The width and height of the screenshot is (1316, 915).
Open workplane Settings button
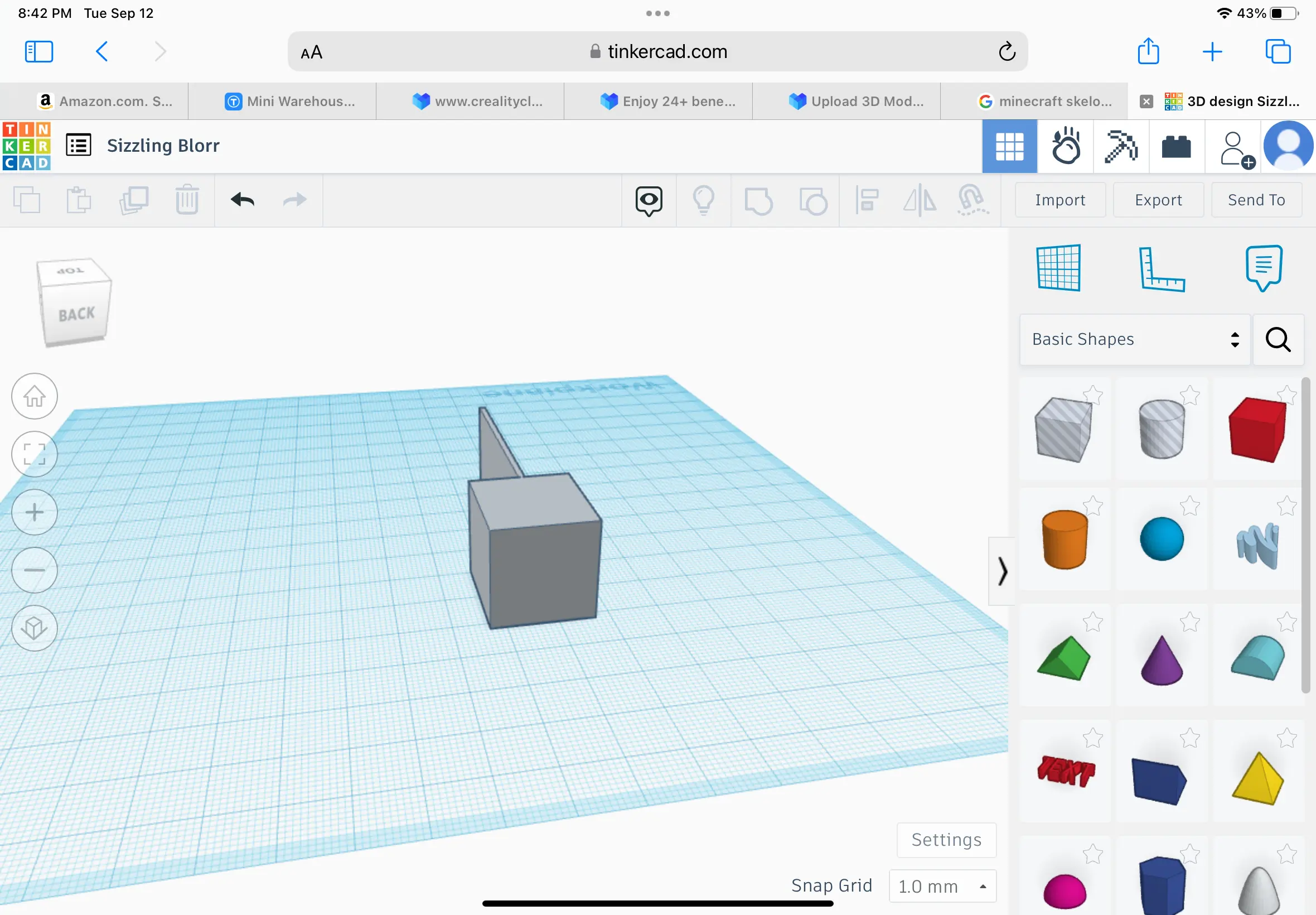click(946, 840)
